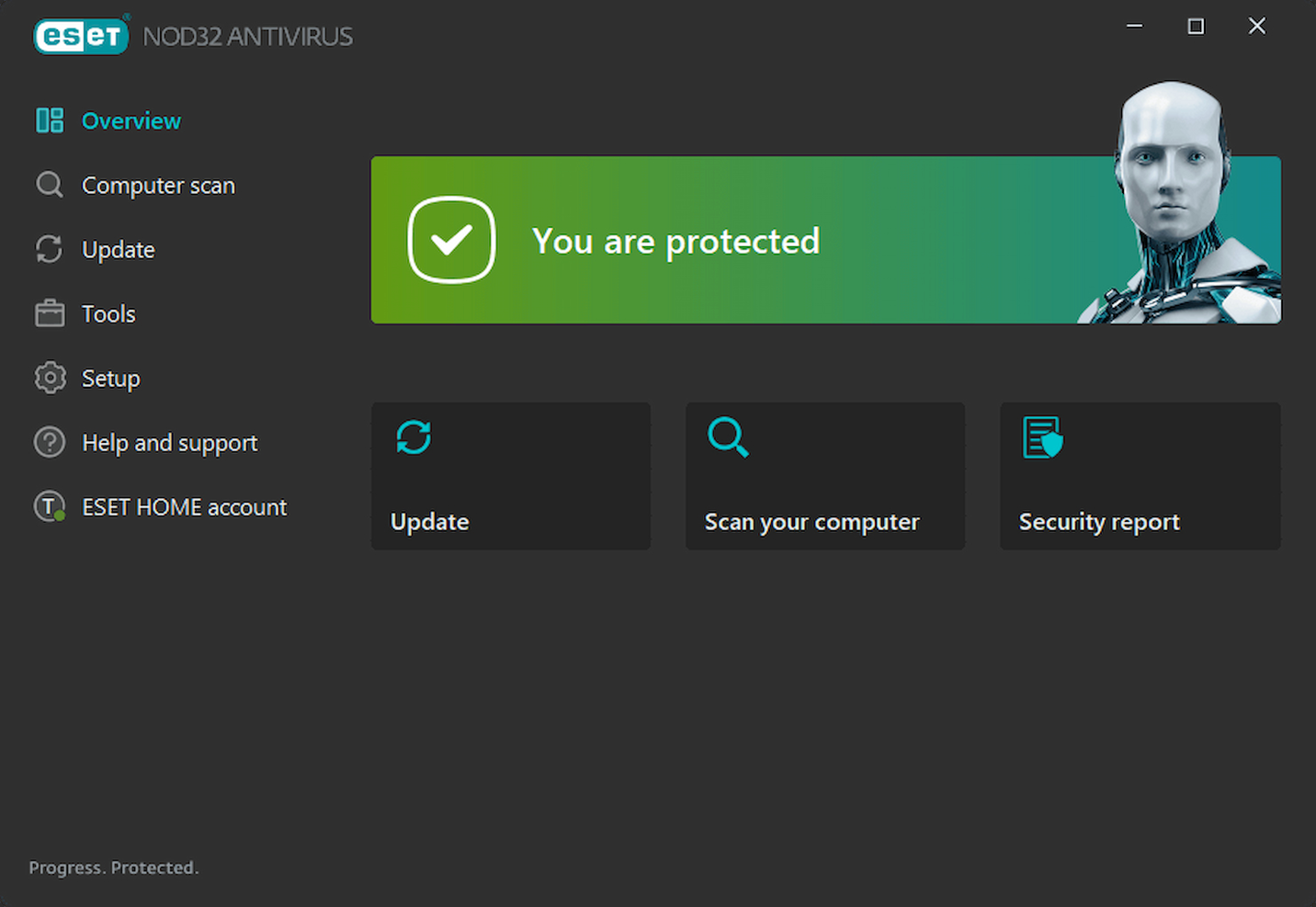Click the magnifier icon on Scan tile
This screenshot has height=907, width=1316.
click(728, 438)
